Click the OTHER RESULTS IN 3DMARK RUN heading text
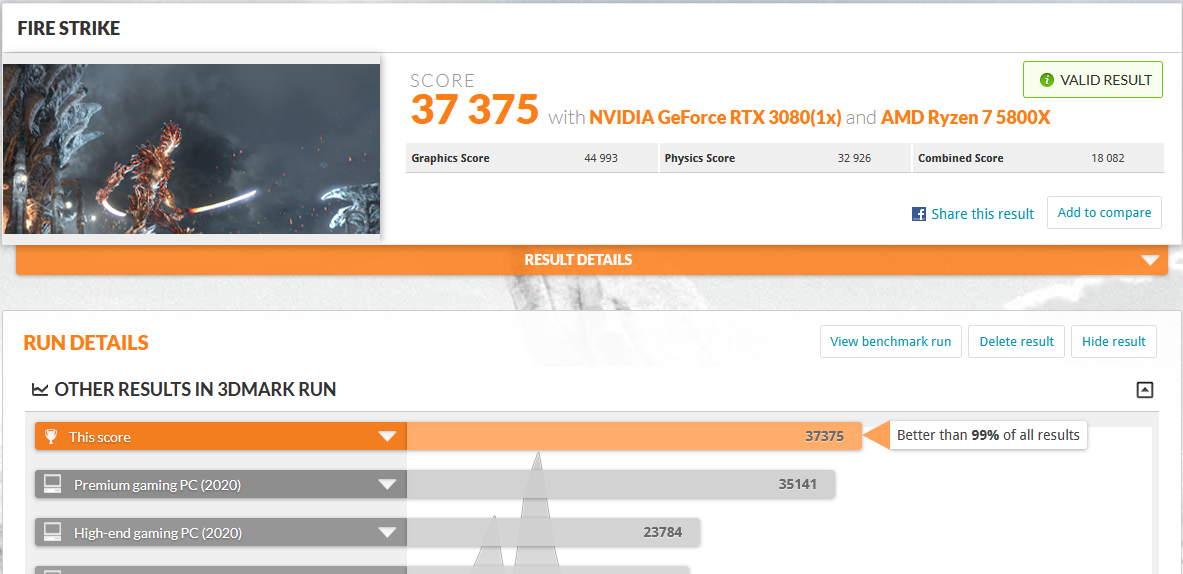The width and height of the screenshot is (1183, 574). (x=195, y=390)
